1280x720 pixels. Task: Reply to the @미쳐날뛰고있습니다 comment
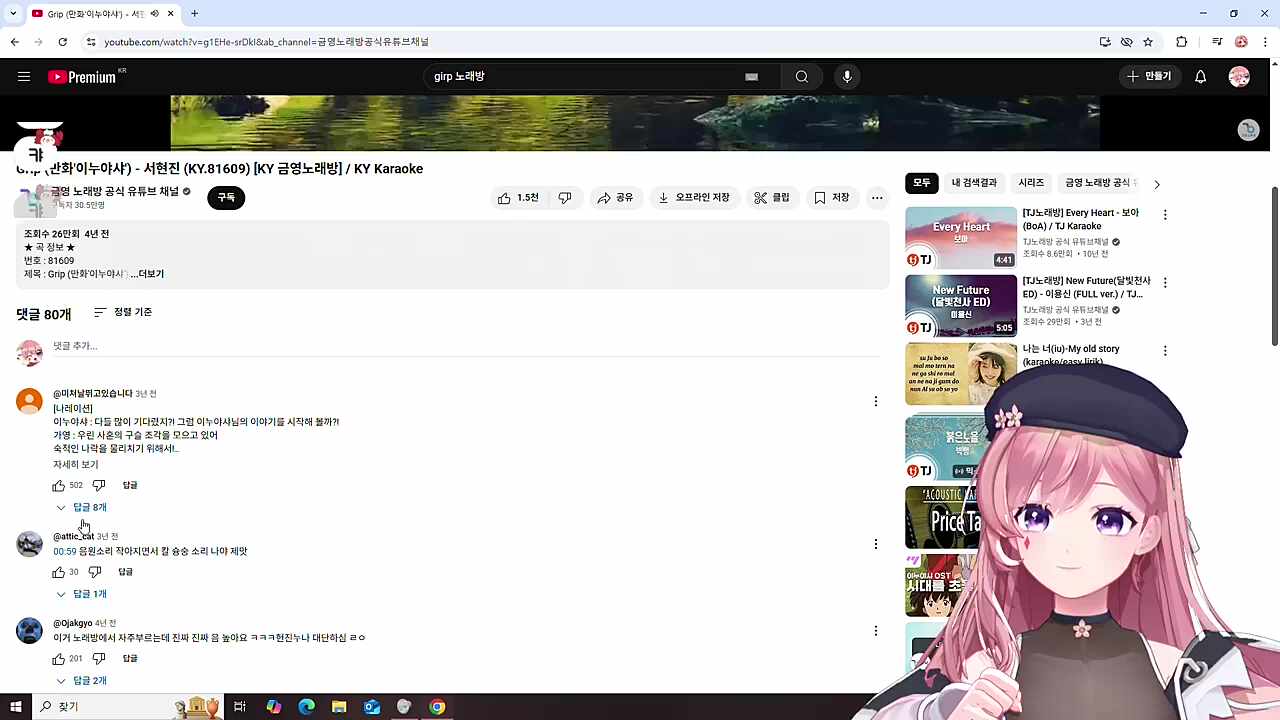tap(130, 485)
